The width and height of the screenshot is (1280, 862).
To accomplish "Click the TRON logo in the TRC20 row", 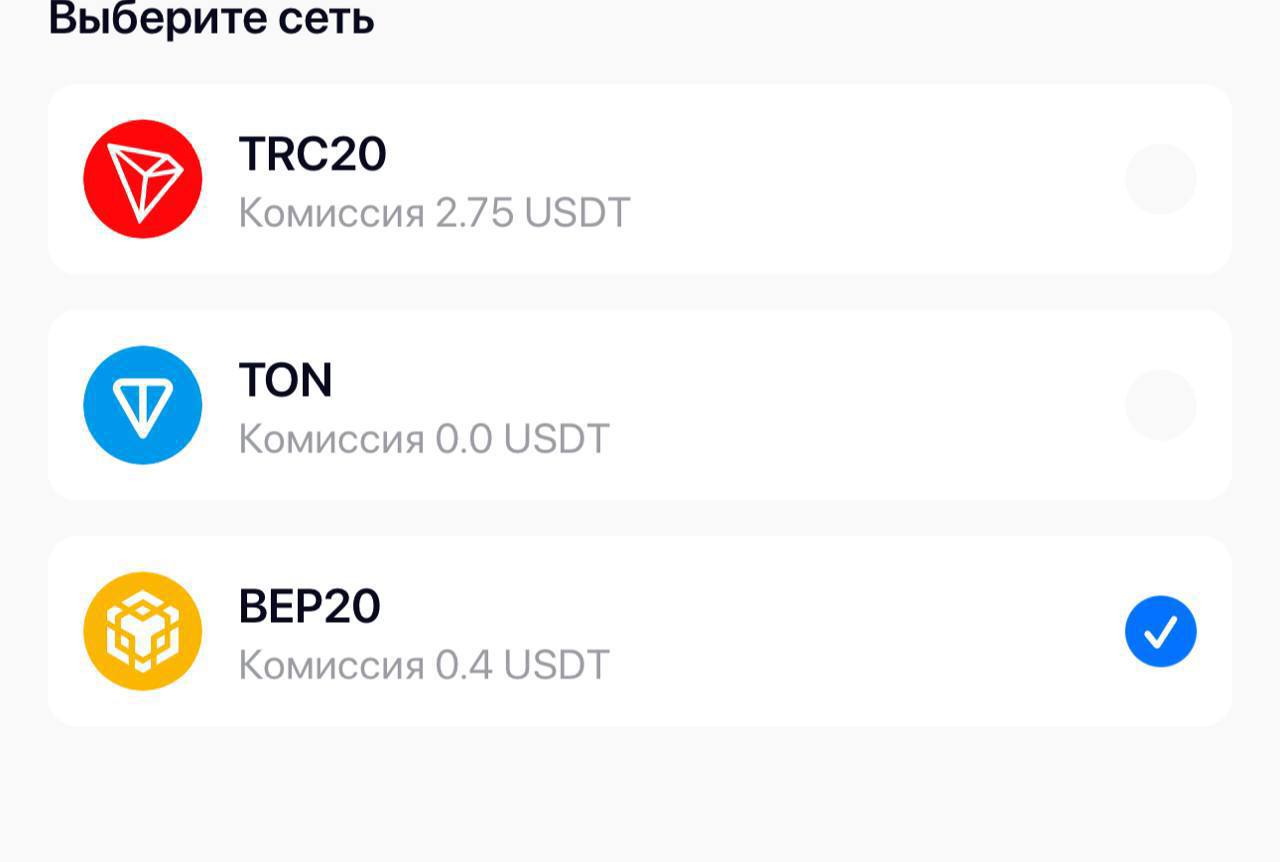I will (142, 178).
